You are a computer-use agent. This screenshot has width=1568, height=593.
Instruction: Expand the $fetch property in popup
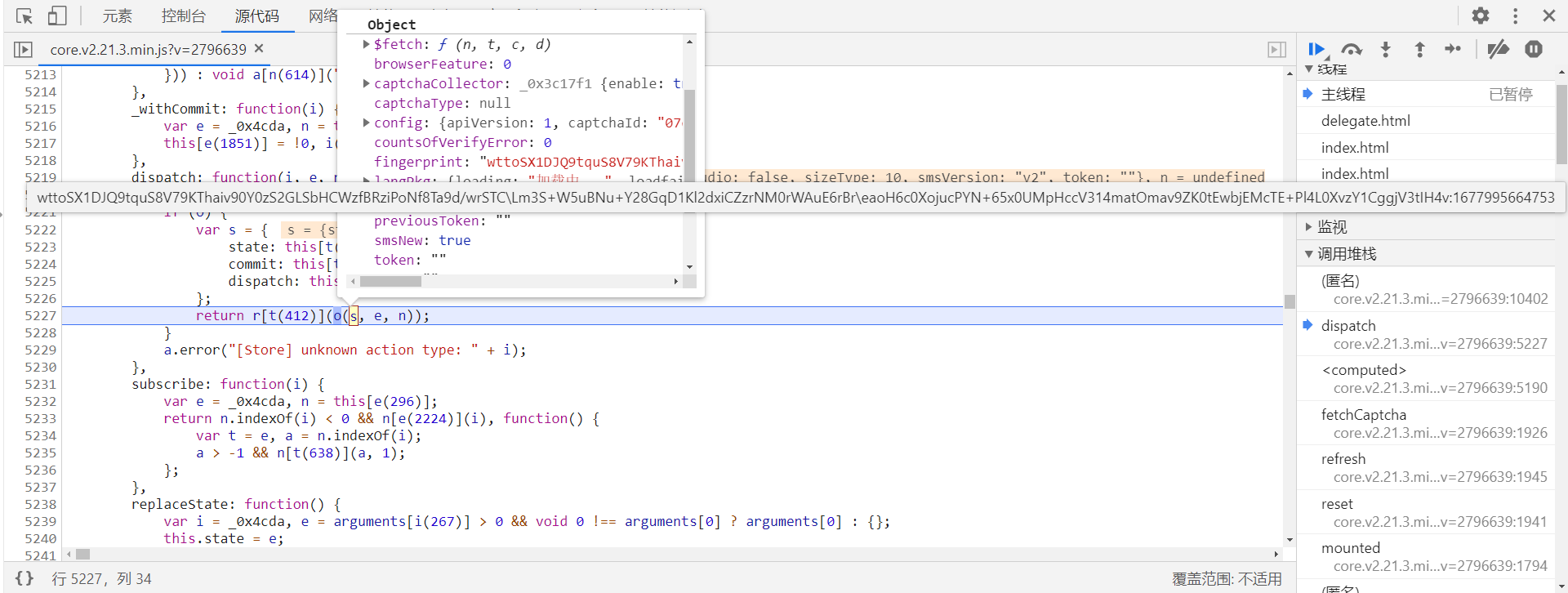[366, 44]
